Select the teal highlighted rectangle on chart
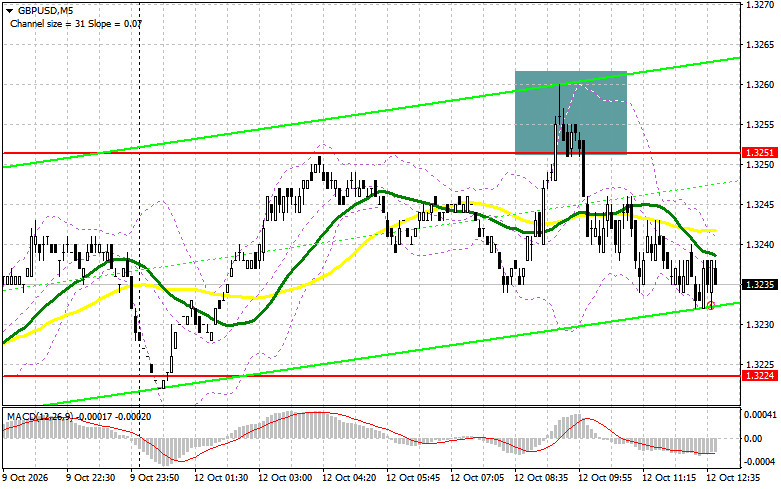Viewport: 781px width, 489px height. pyautogui.click(x=571, y=112)
